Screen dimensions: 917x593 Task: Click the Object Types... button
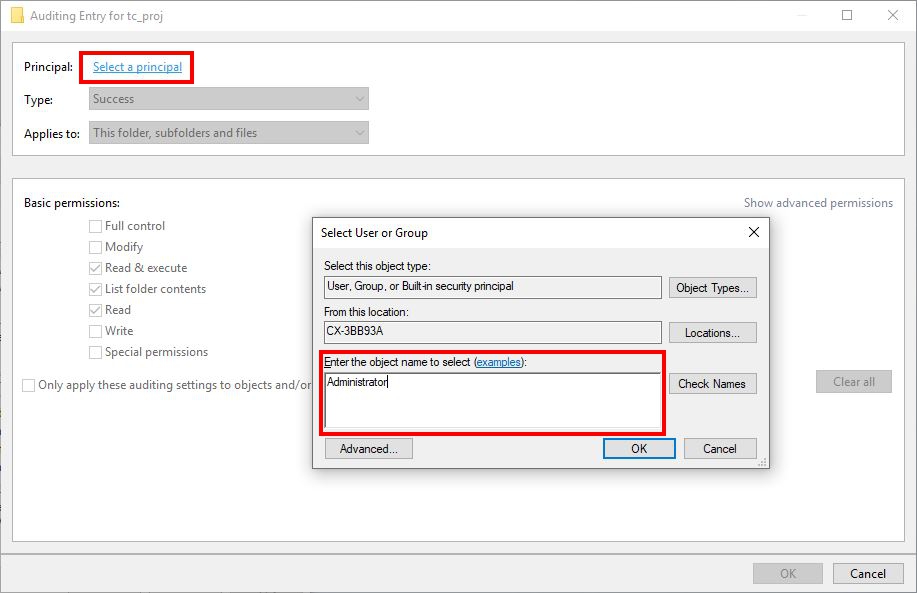coord(712,288)
